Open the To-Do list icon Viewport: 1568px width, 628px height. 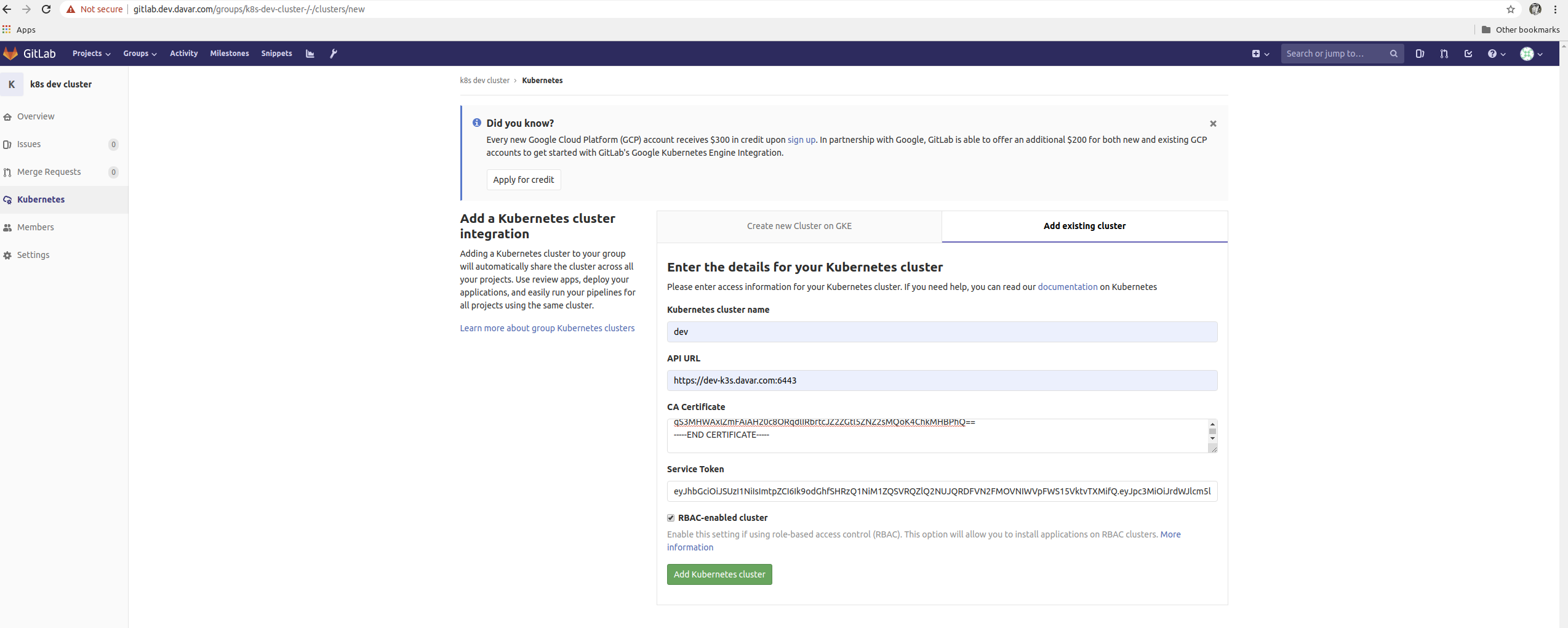[1468, 54]
